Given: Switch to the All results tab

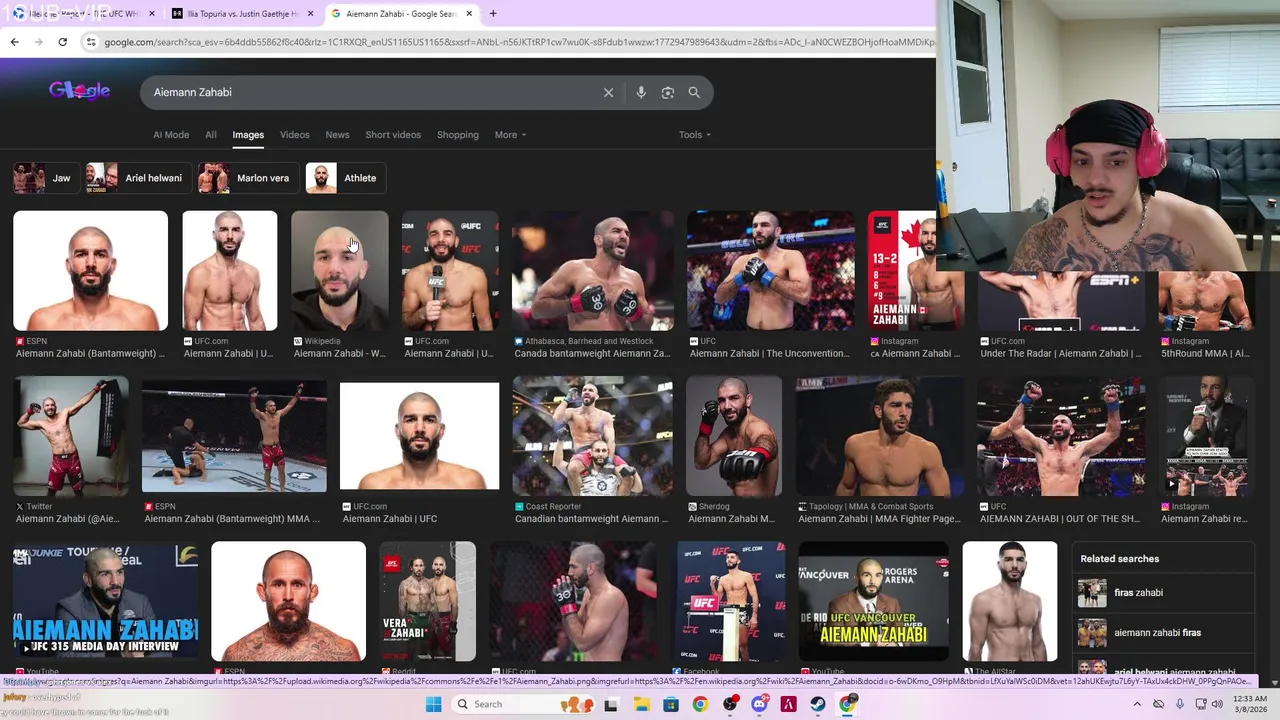Looking at the screenshot, I should 211,135.
